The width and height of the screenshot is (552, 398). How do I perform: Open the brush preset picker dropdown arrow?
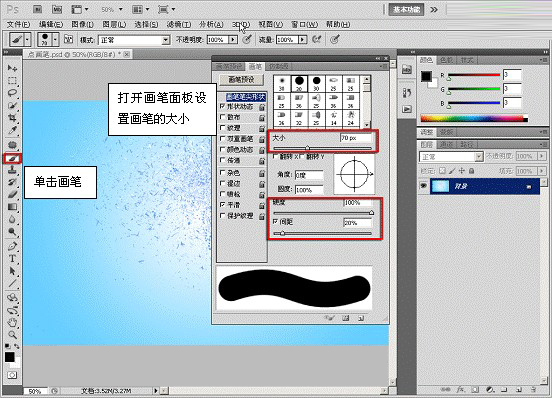pos(56,39)
